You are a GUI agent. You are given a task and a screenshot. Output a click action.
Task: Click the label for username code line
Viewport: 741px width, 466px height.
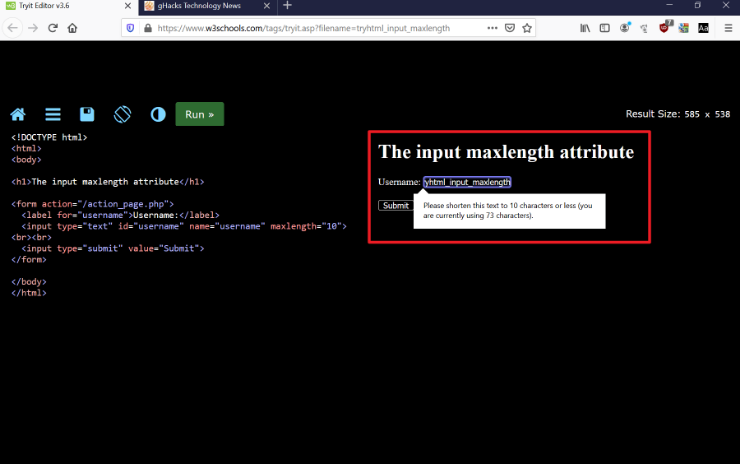click(x=121, y=215)
